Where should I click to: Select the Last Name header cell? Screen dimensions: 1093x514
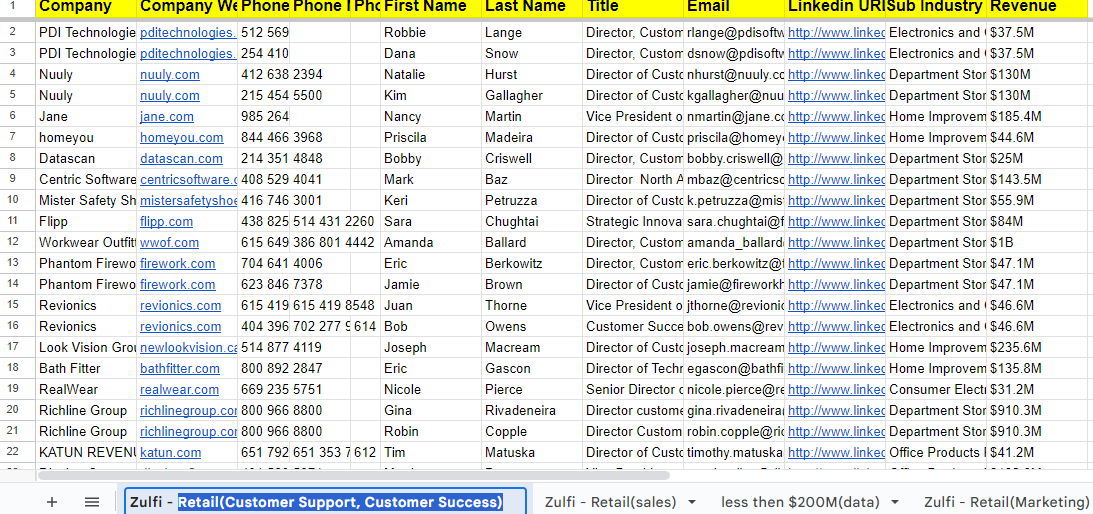(x=532, y=8)
